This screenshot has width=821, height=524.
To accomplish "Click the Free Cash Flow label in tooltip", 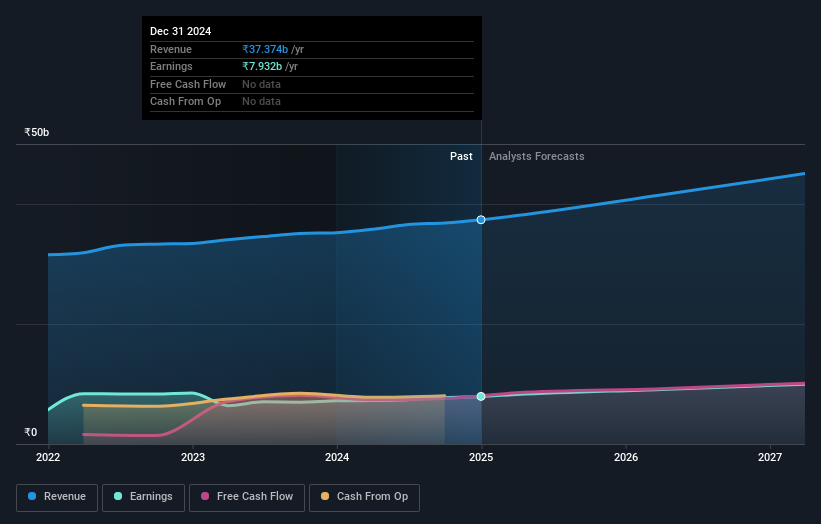I will pyautogui.click(x=188, y=84).
